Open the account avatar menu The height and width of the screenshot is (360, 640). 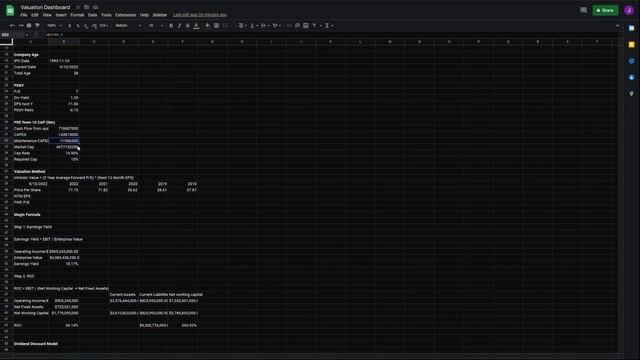629,10
